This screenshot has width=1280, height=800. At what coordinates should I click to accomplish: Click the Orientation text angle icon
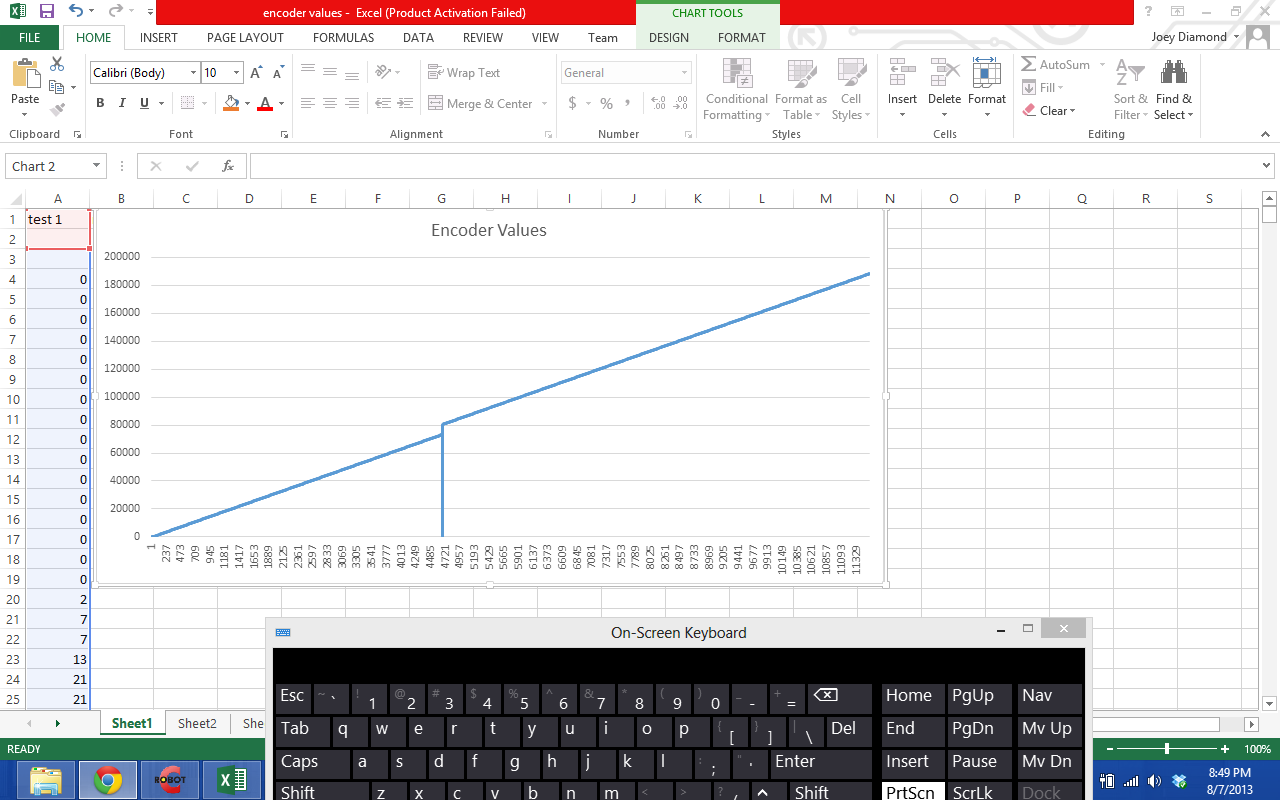coord(383,72)
